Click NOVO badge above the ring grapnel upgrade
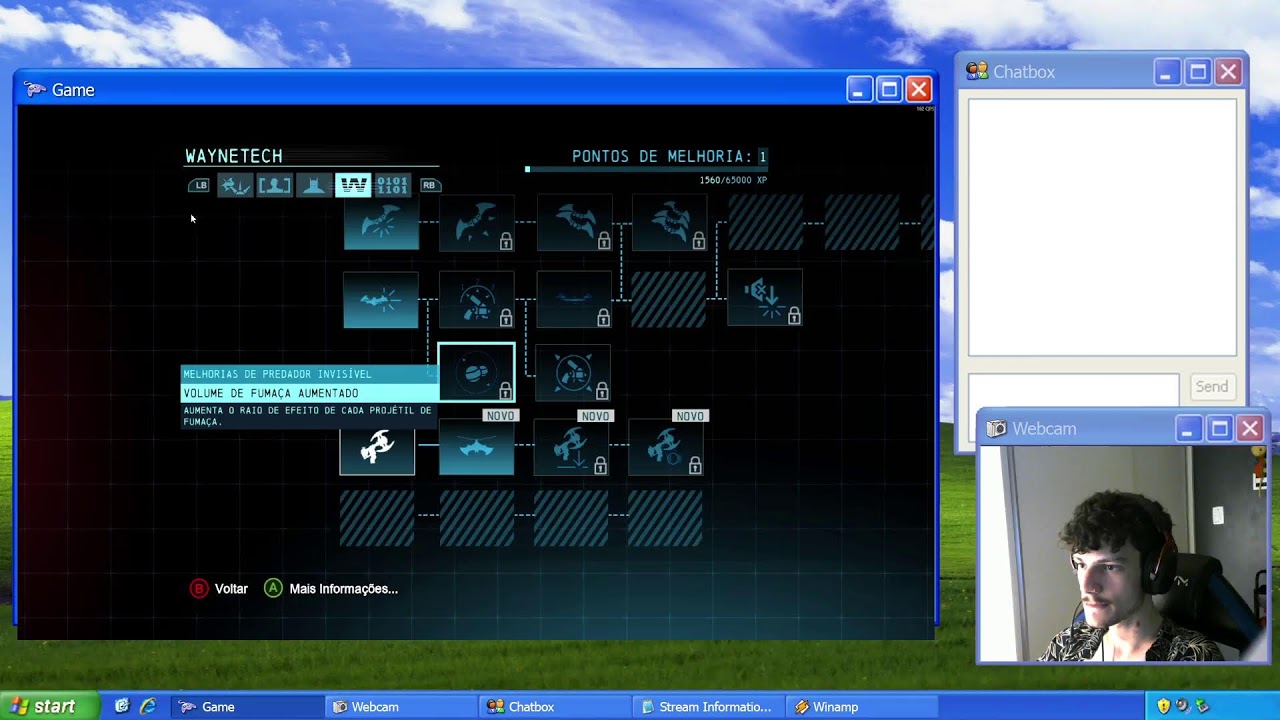 (x=690, y=416)
